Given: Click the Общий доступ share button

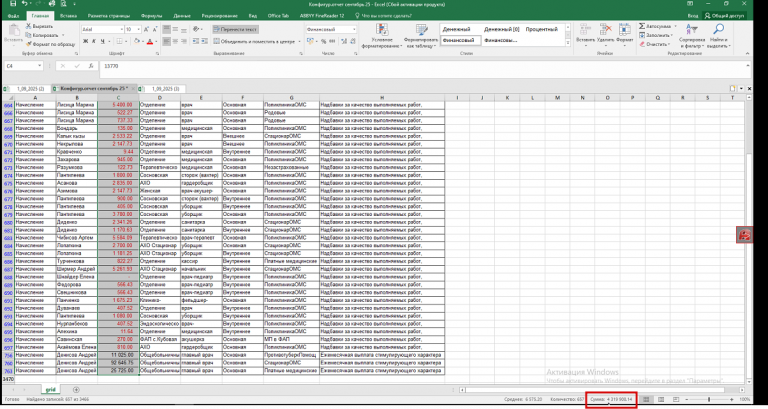Looking at the screenshot, I should pyautogui.click(x=724, y=16).
